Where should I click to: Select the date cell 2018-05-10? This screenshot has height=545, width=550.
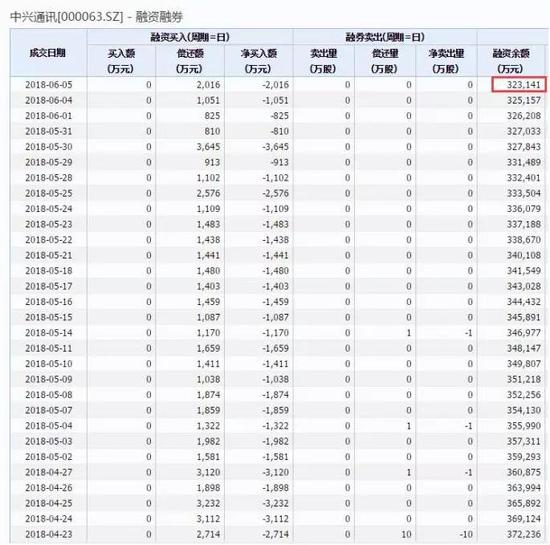(x=48, y=364)
